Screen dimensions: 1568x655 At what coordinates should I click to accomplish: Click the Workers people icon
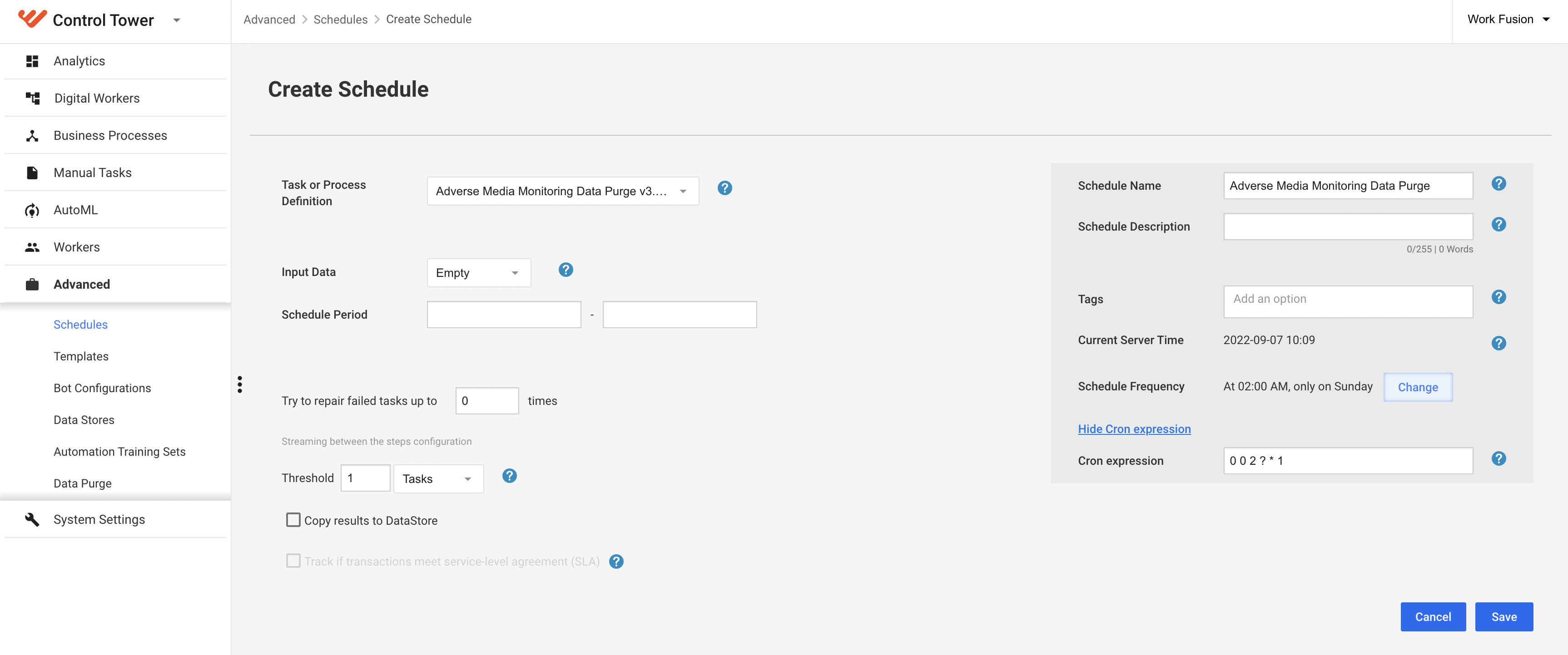click(x=32, y=247)
